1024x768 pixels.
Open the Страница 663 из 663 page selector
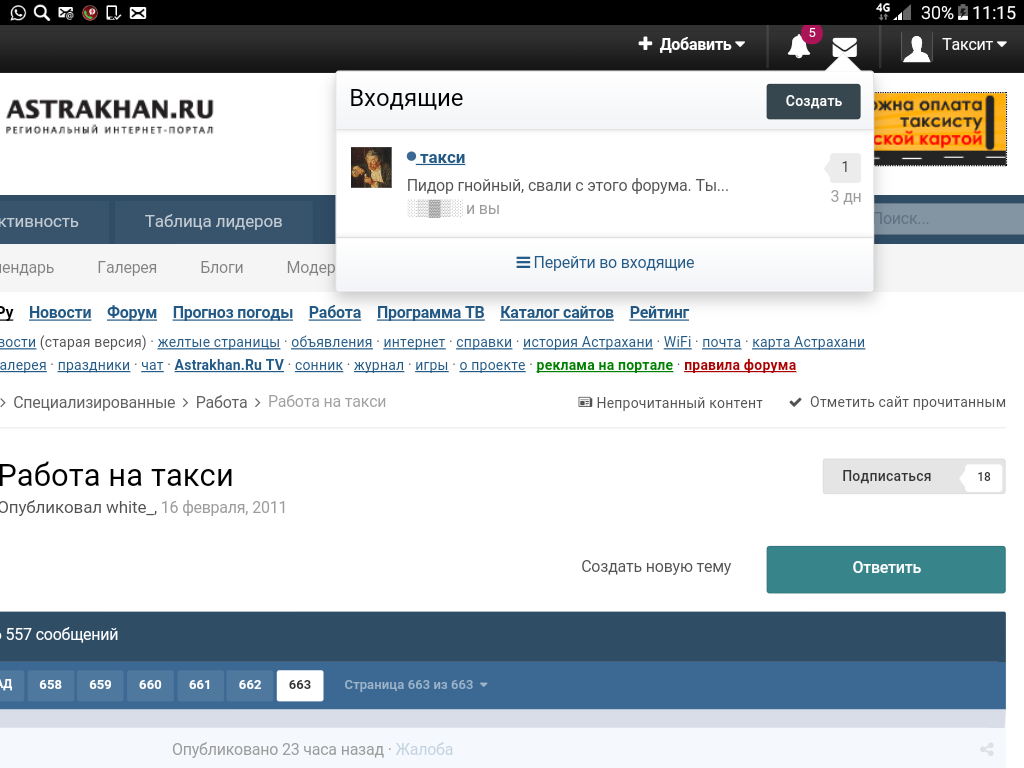point(416,684)
